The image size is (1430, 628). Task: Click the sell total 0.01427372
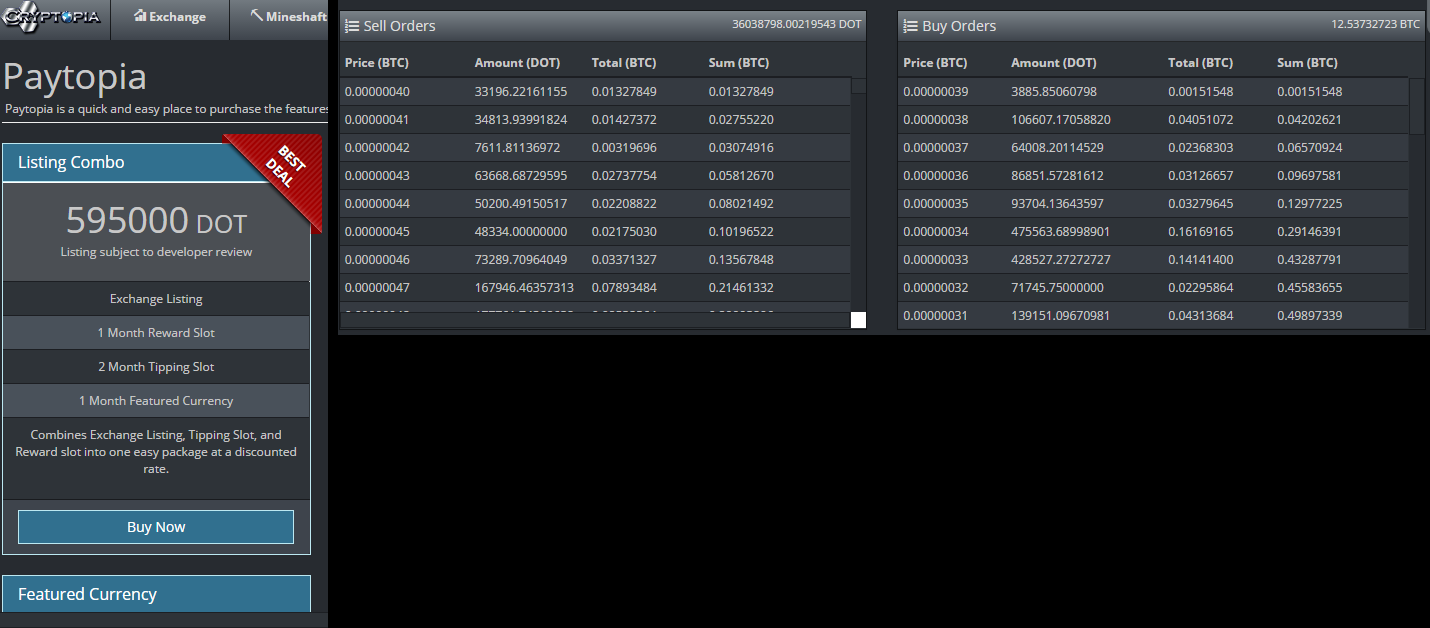tap(624, 120)
